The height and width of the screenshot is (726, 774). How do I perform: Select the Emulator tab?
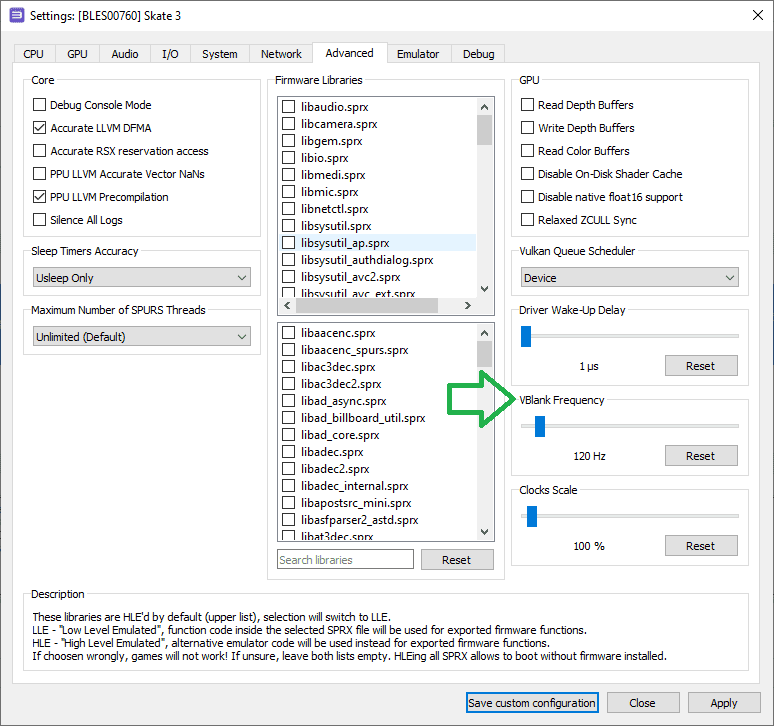[418, 54]
